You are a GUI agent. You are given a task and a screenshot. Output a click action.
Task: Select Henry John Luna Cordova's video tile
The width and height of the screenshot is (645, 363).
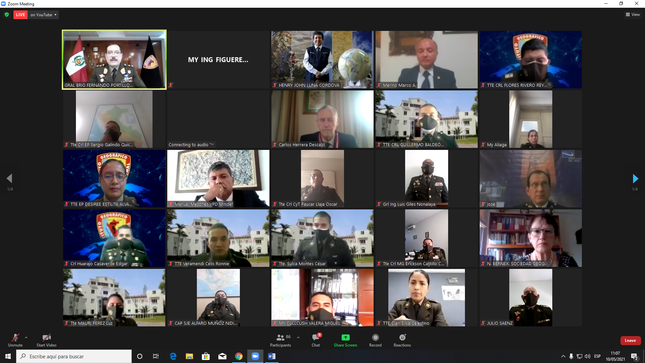[322, 59]
